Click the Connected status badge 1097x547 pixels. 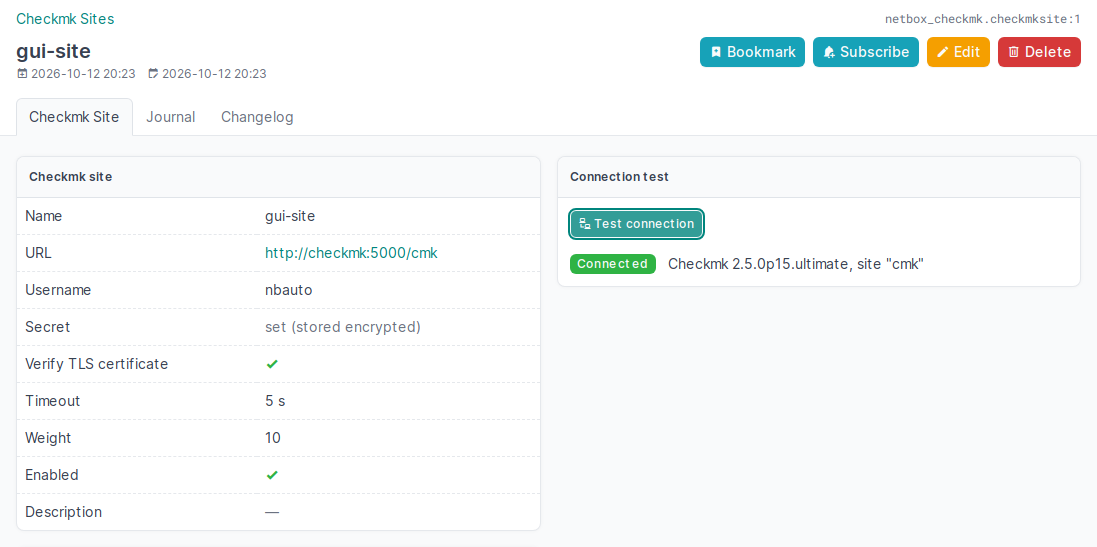(x=613, y=264)
